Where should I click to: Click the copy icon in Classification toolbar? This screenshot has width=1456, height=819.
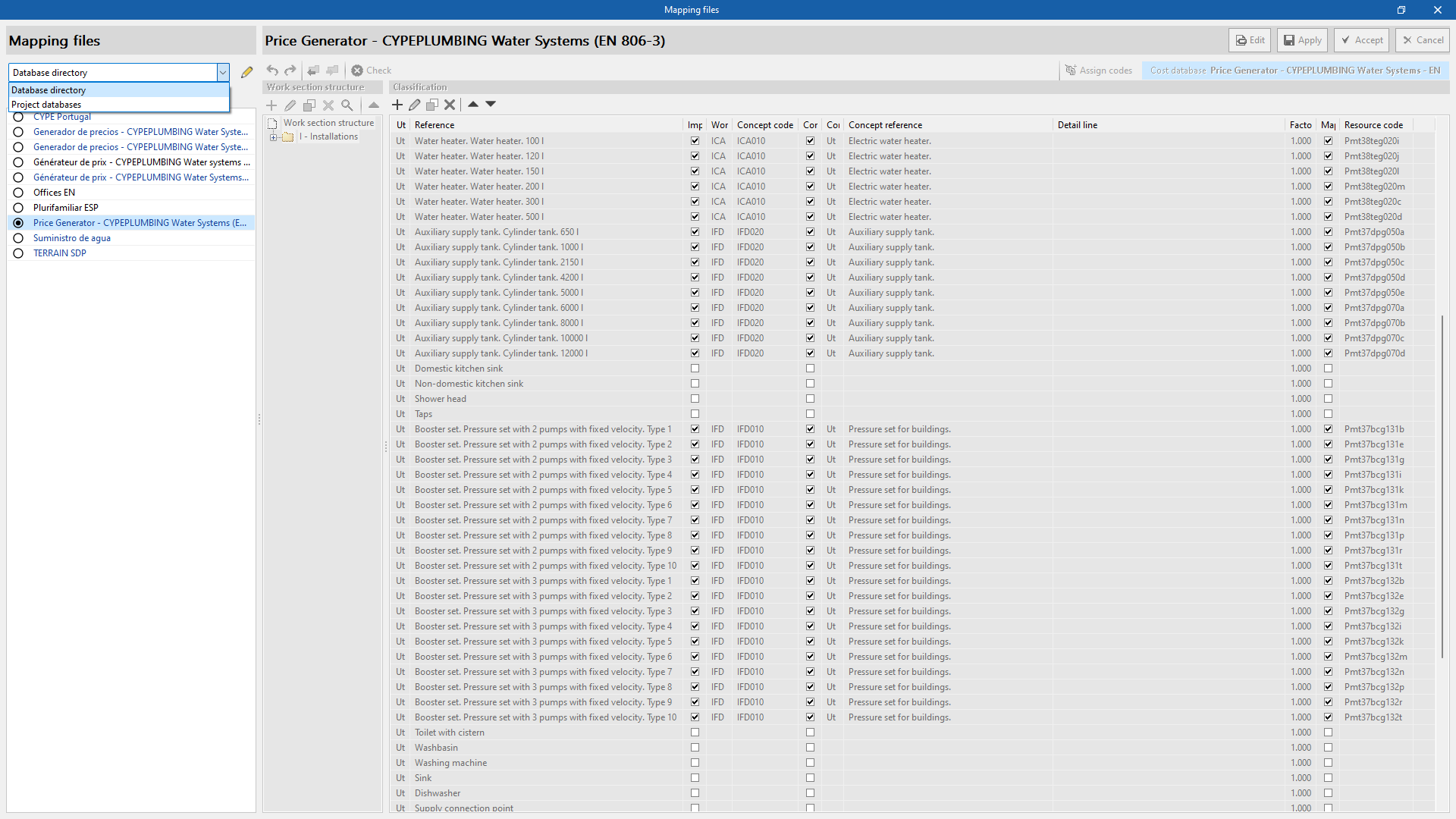(432, 105)
